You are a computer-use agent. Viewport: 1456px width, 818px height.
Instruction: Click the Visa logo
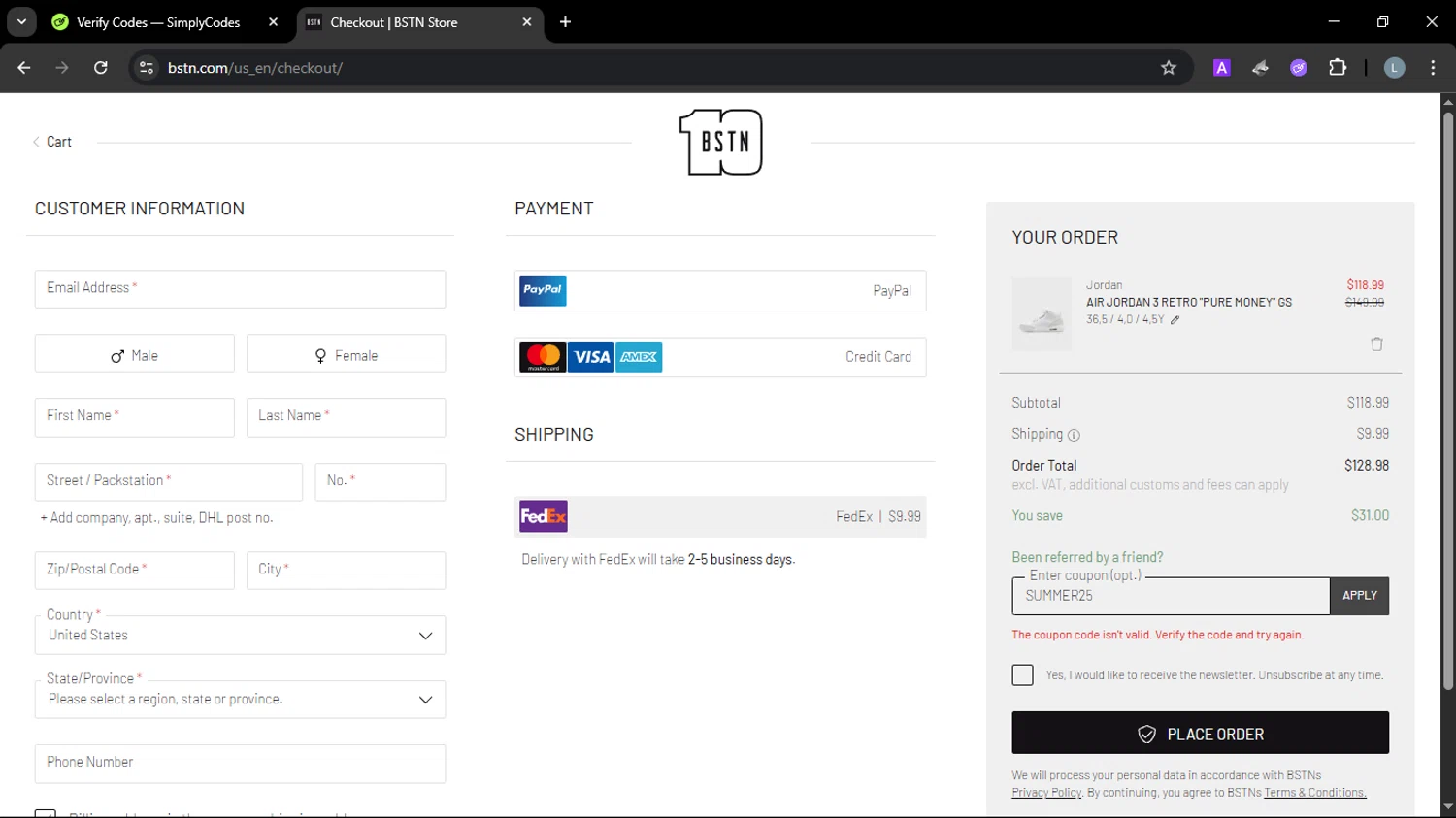click(591, 357)
